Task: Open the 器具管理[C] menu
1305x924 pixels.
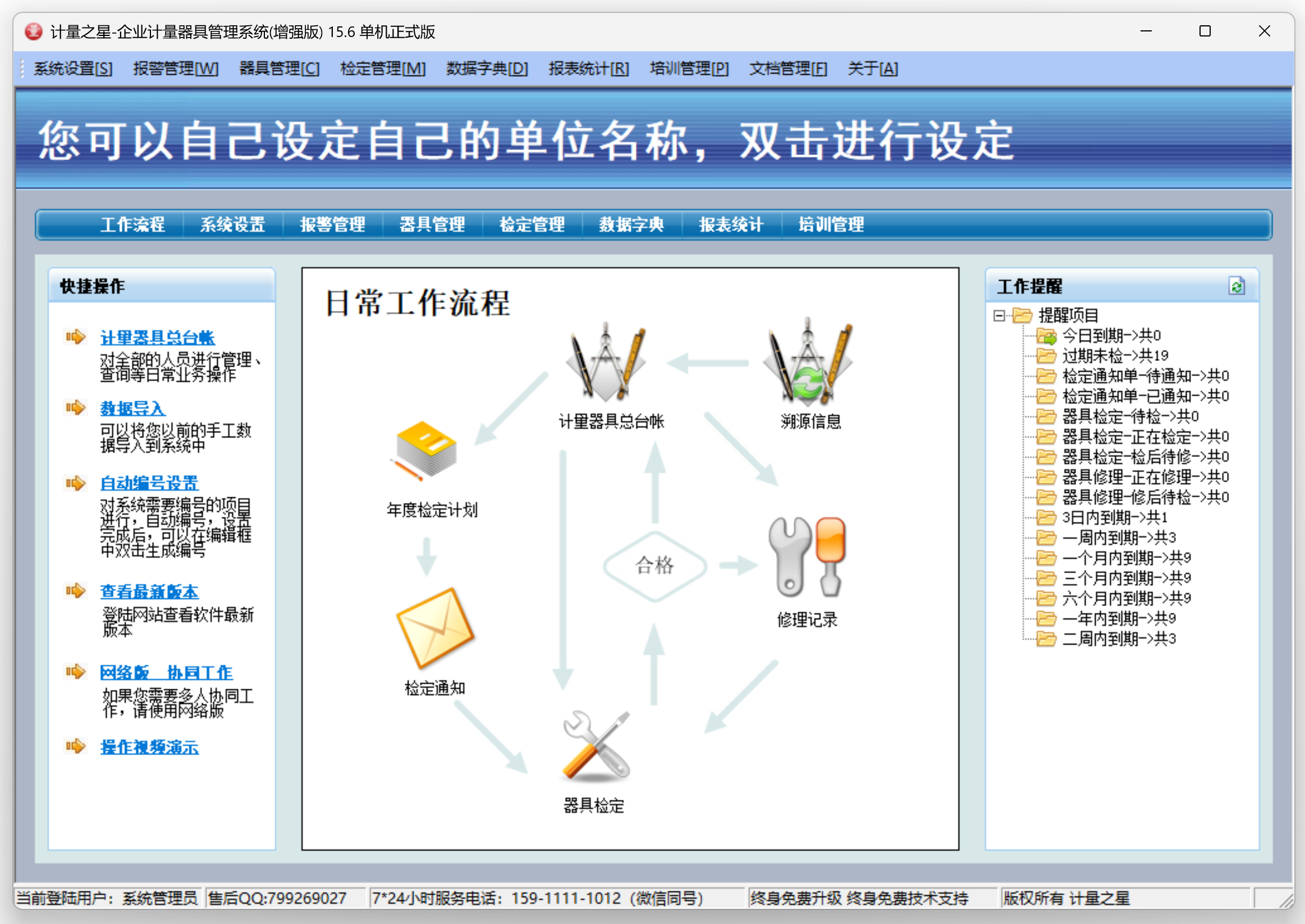Action: click(x=280, y=69)
